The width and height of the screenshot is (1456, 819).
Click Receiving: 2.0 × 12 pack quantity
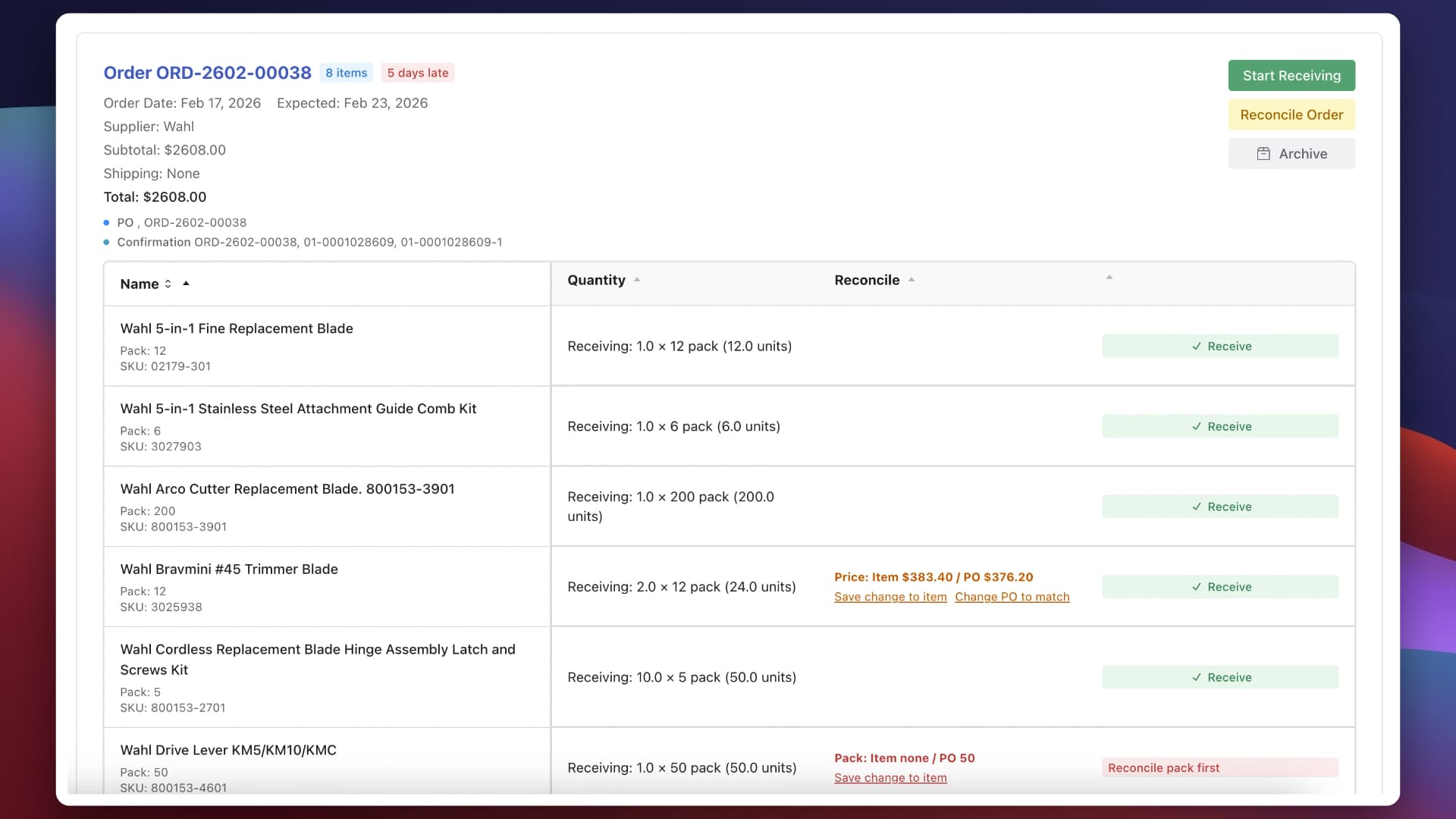pos(682,587)
